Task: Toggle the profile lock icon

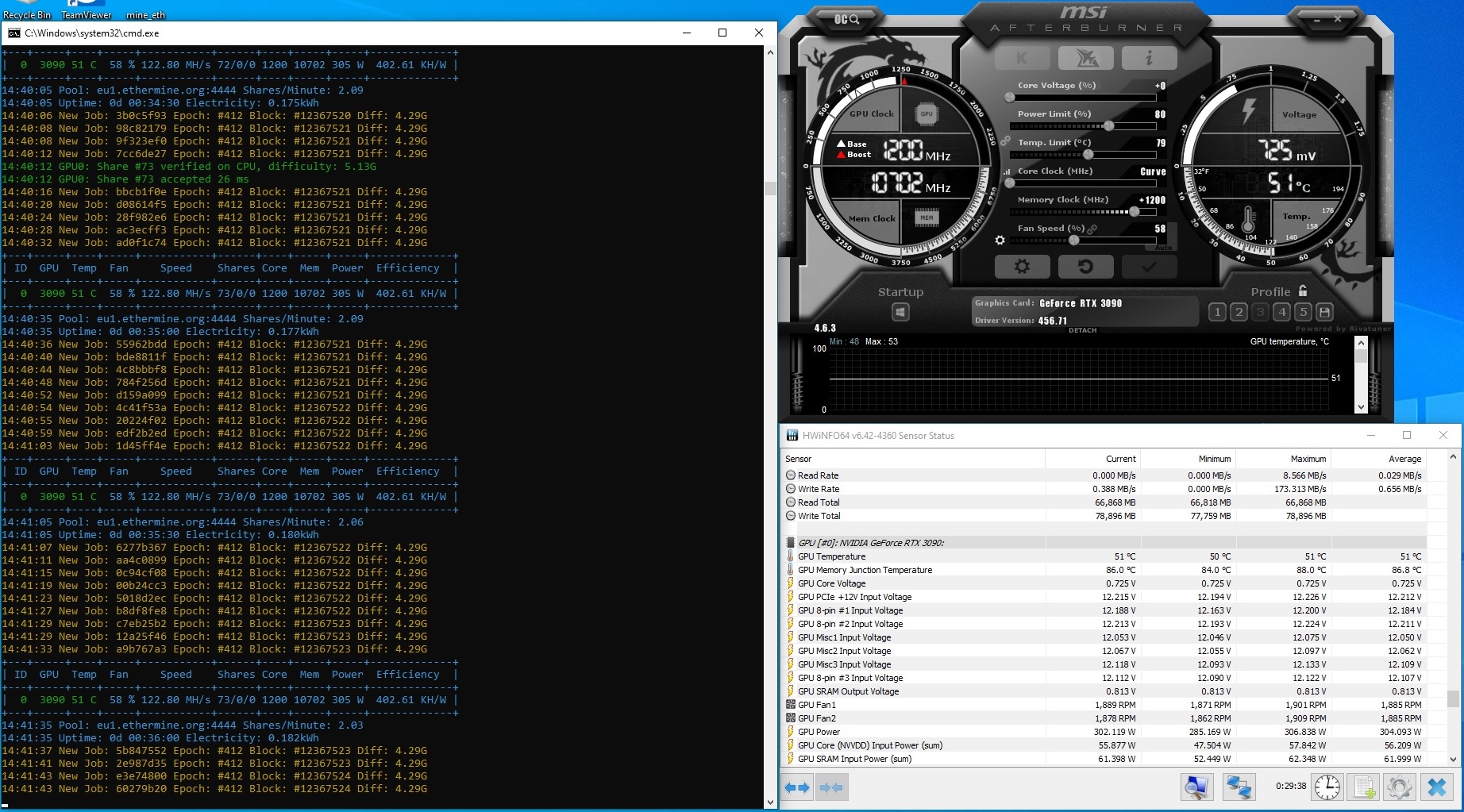Action: (x=1302, y=291)
